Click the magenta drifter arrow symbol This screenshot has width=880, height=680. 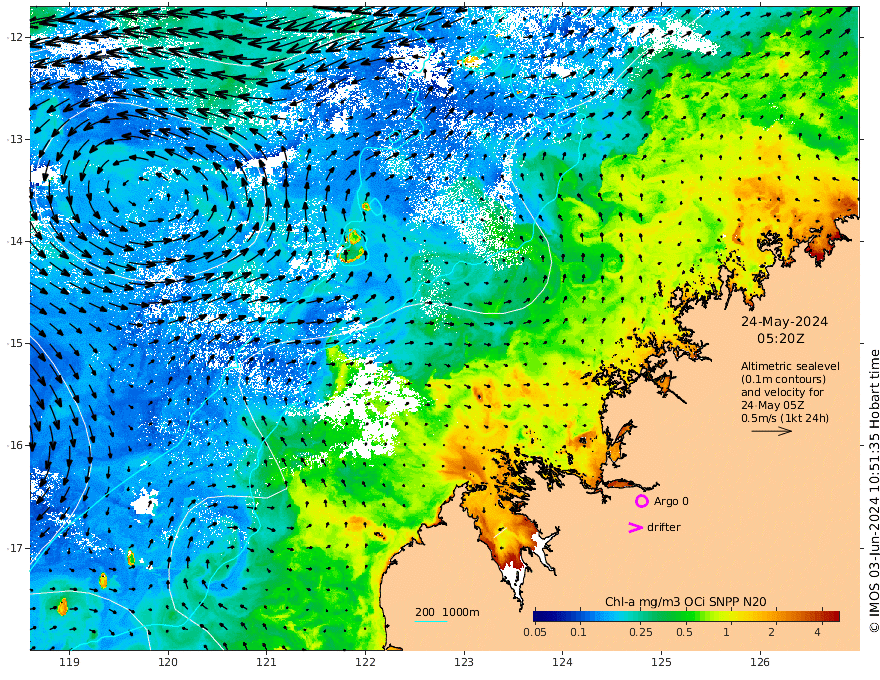[635, 527]
